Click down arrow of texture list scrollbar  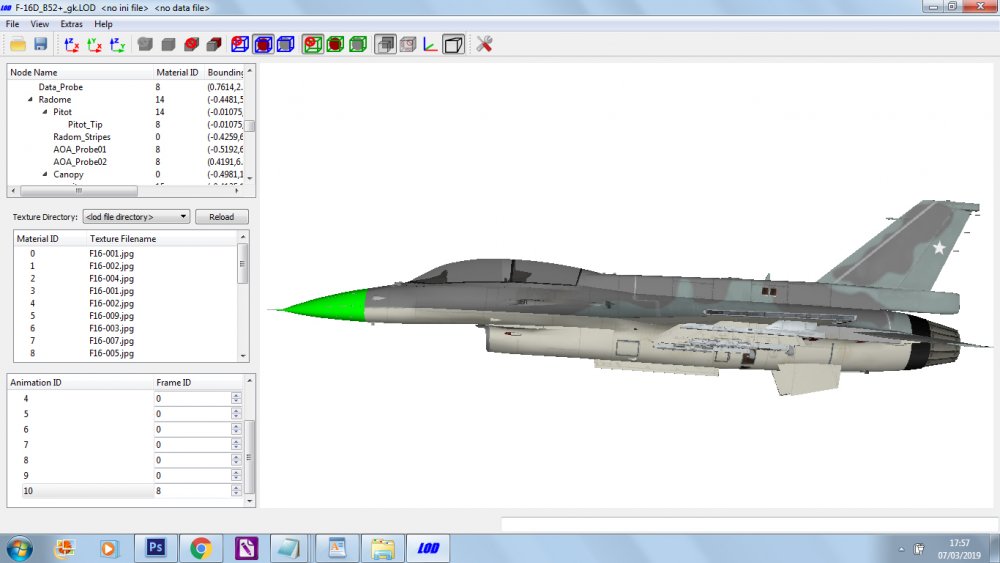(243, 356)
